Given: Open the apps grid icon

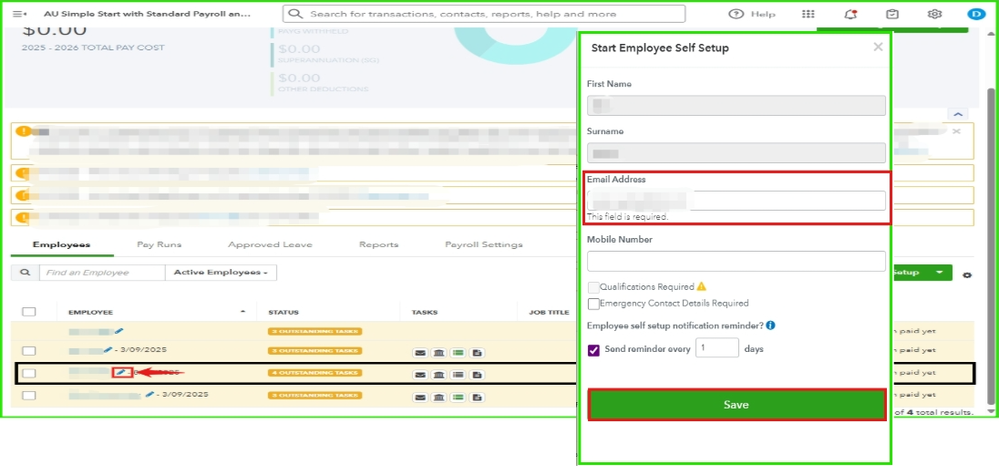Looking at the screenshot, I should (808, 14).
